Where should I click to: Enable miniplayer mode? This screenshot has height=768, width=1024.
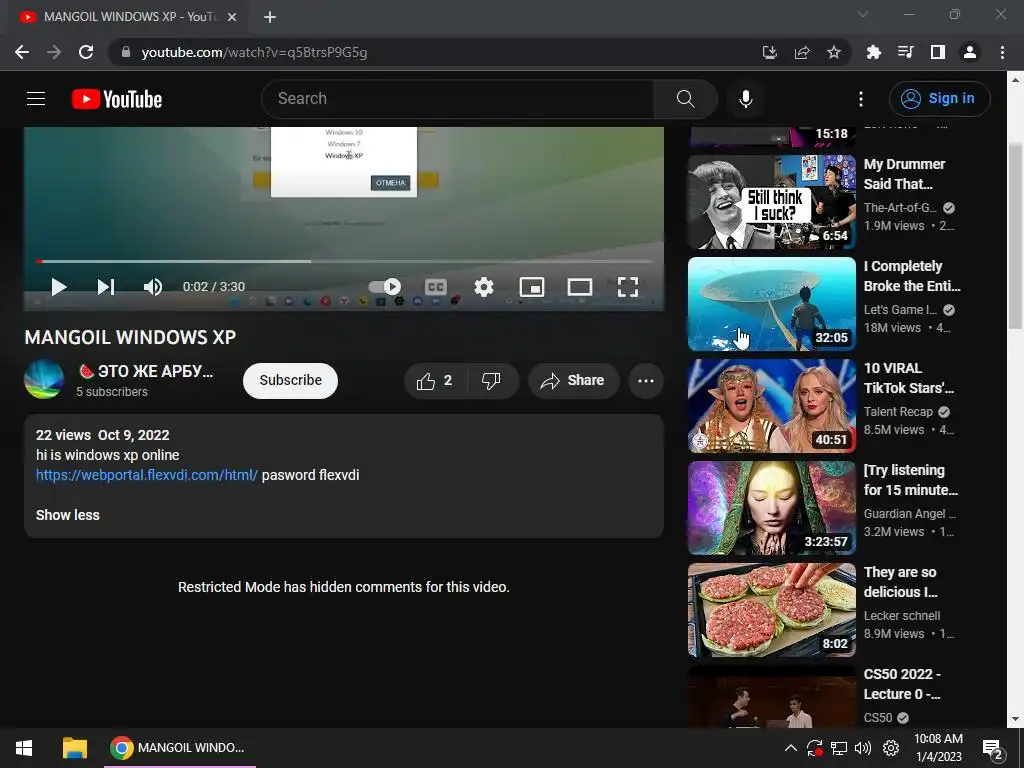pos(532,287)
